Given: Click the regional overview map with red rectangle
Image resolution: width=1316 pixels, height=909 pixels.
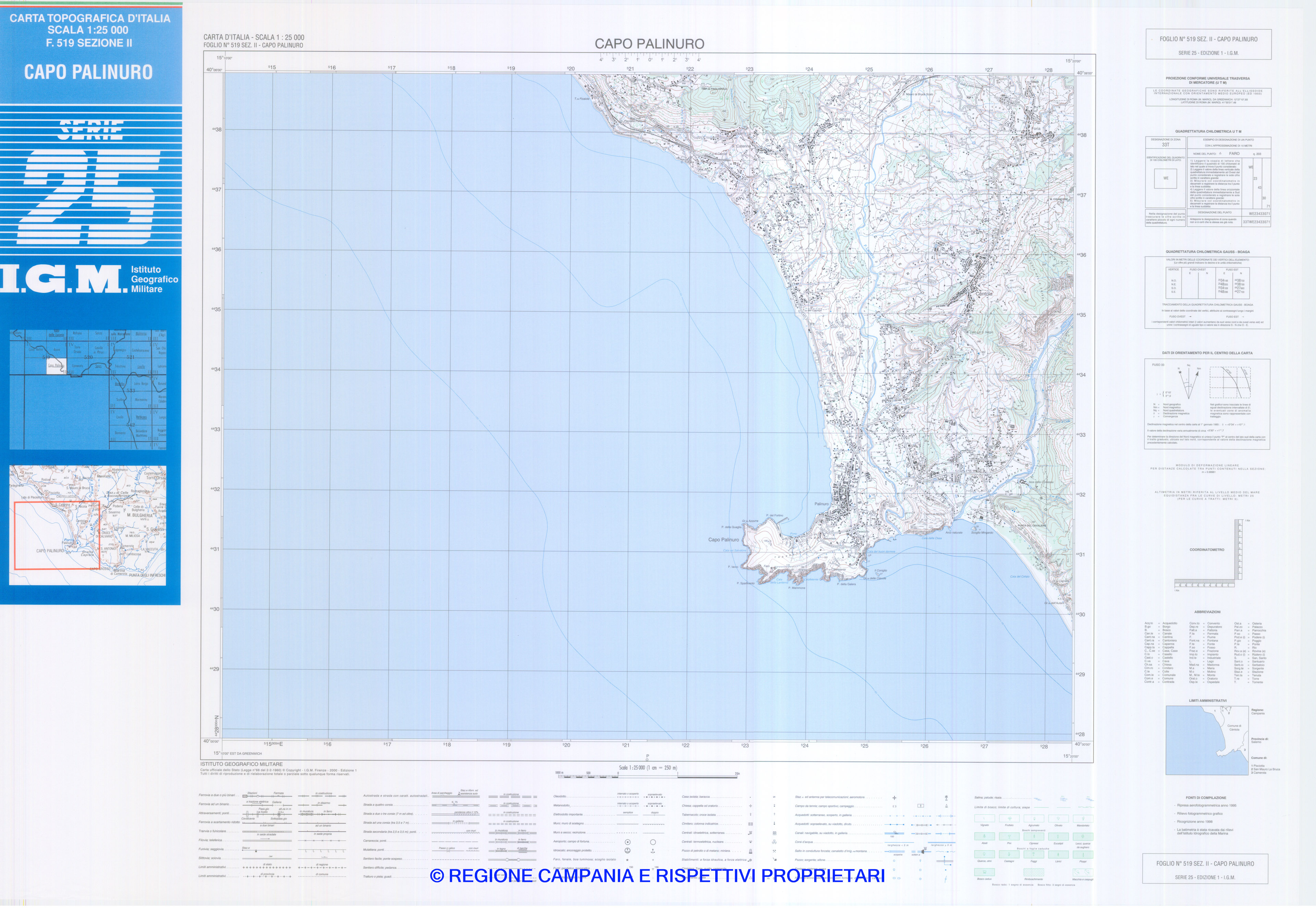Looking at the screenshot, I should coord(88,525).
